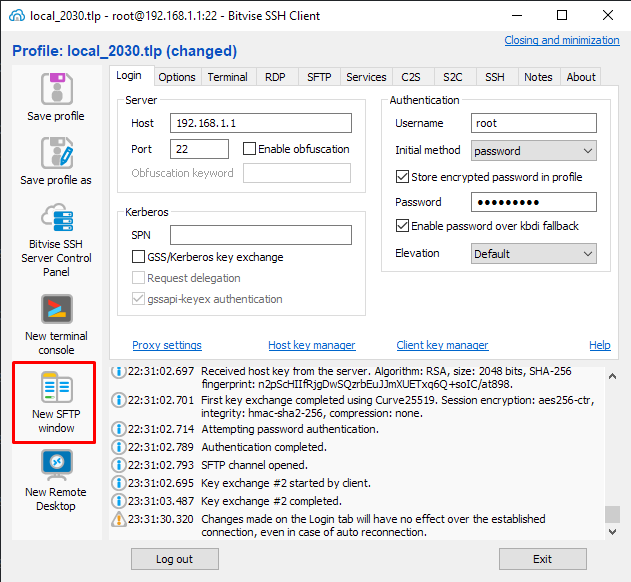Enable obfuscation checkbox
Screen dimensions: 631x582
coord(249,149)
